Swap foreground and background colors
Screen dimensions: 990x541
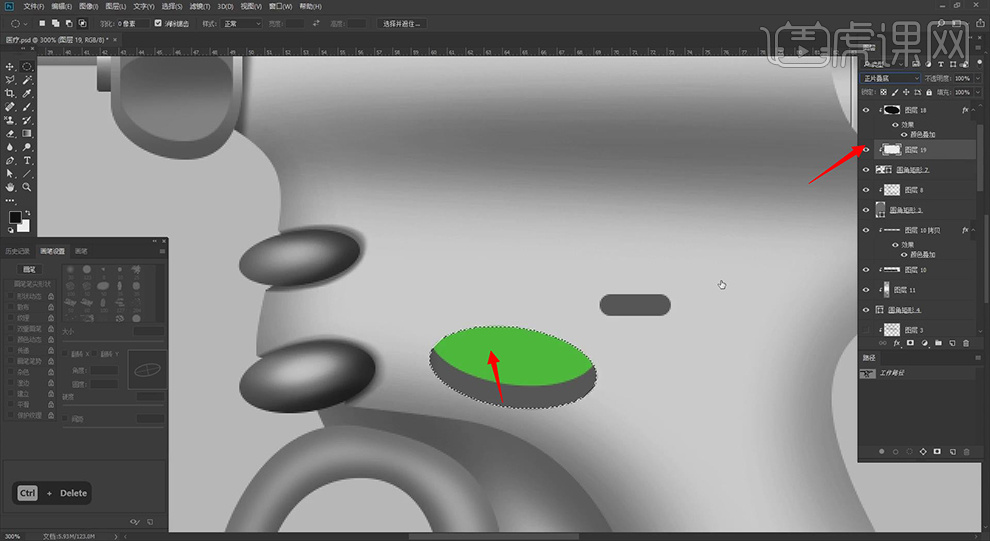coord(26,213)
